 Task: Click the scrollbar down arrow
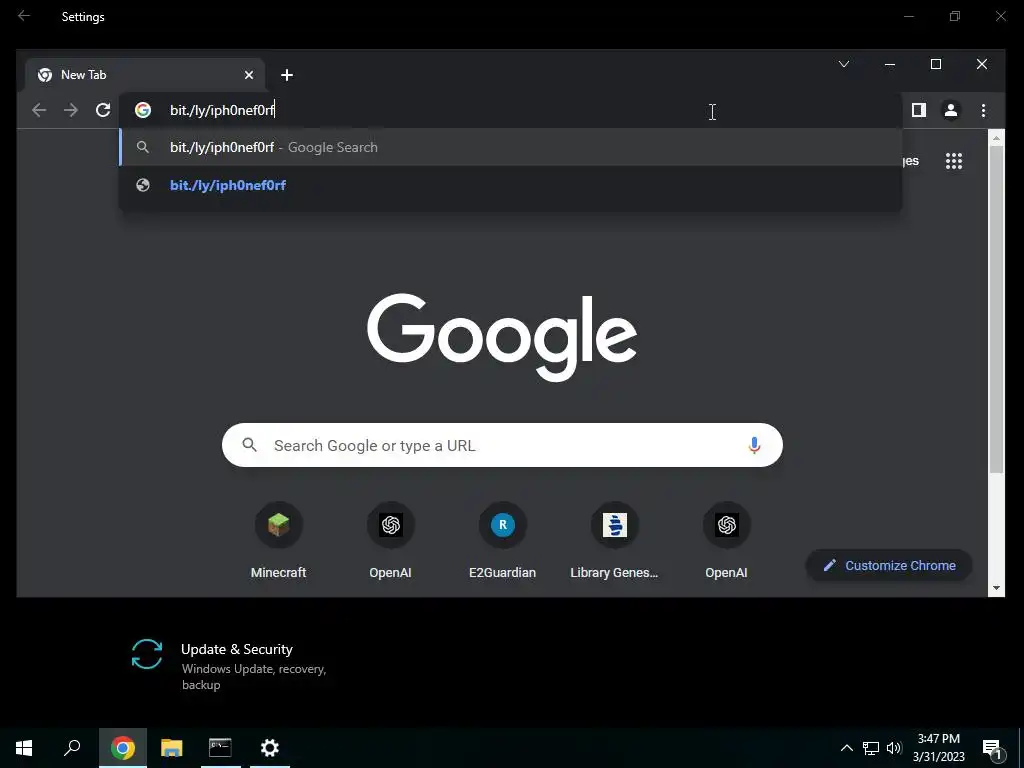[996, 588]
